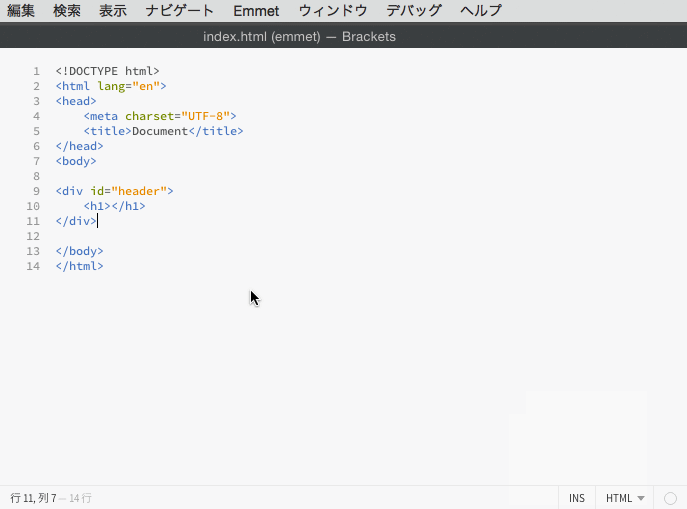
Task: Click the closing </body> tag
Action: (x=79, y=251)
